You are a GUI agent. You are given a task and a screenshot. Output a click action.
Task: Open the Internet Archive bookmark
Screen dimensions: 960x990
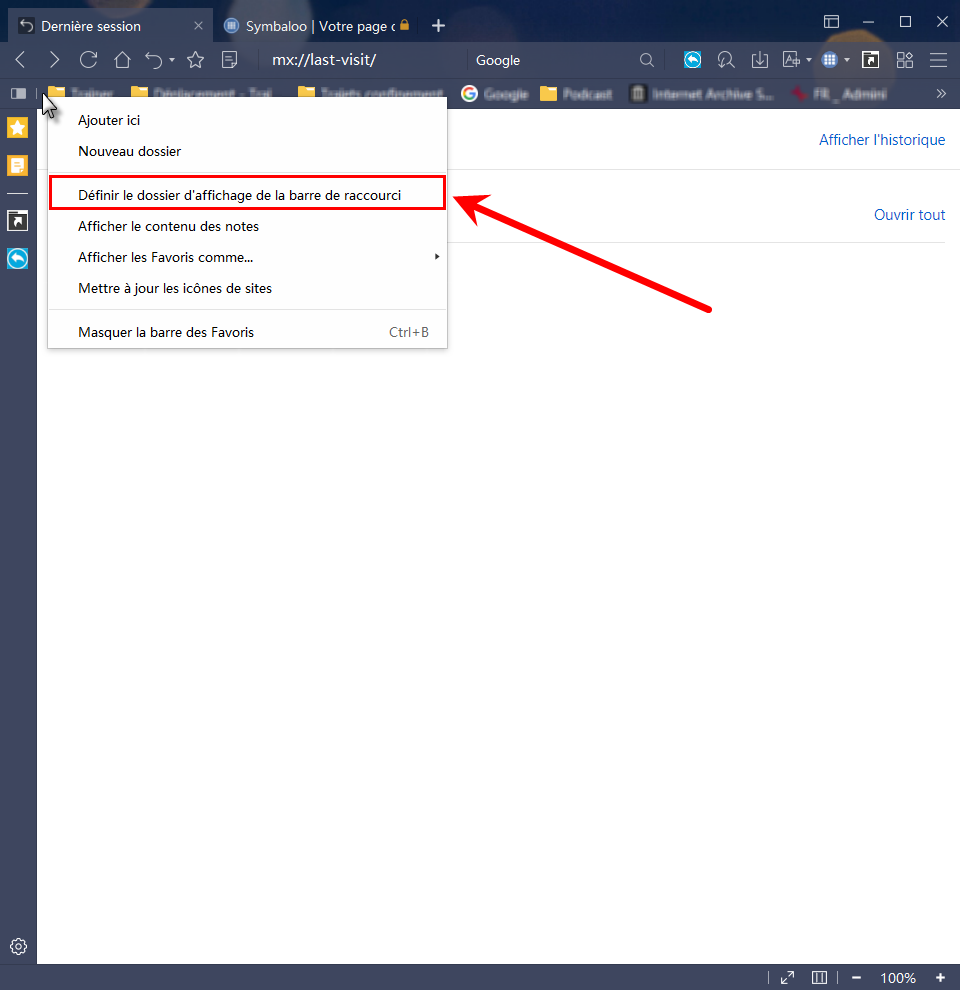click(x=702, y=94)
